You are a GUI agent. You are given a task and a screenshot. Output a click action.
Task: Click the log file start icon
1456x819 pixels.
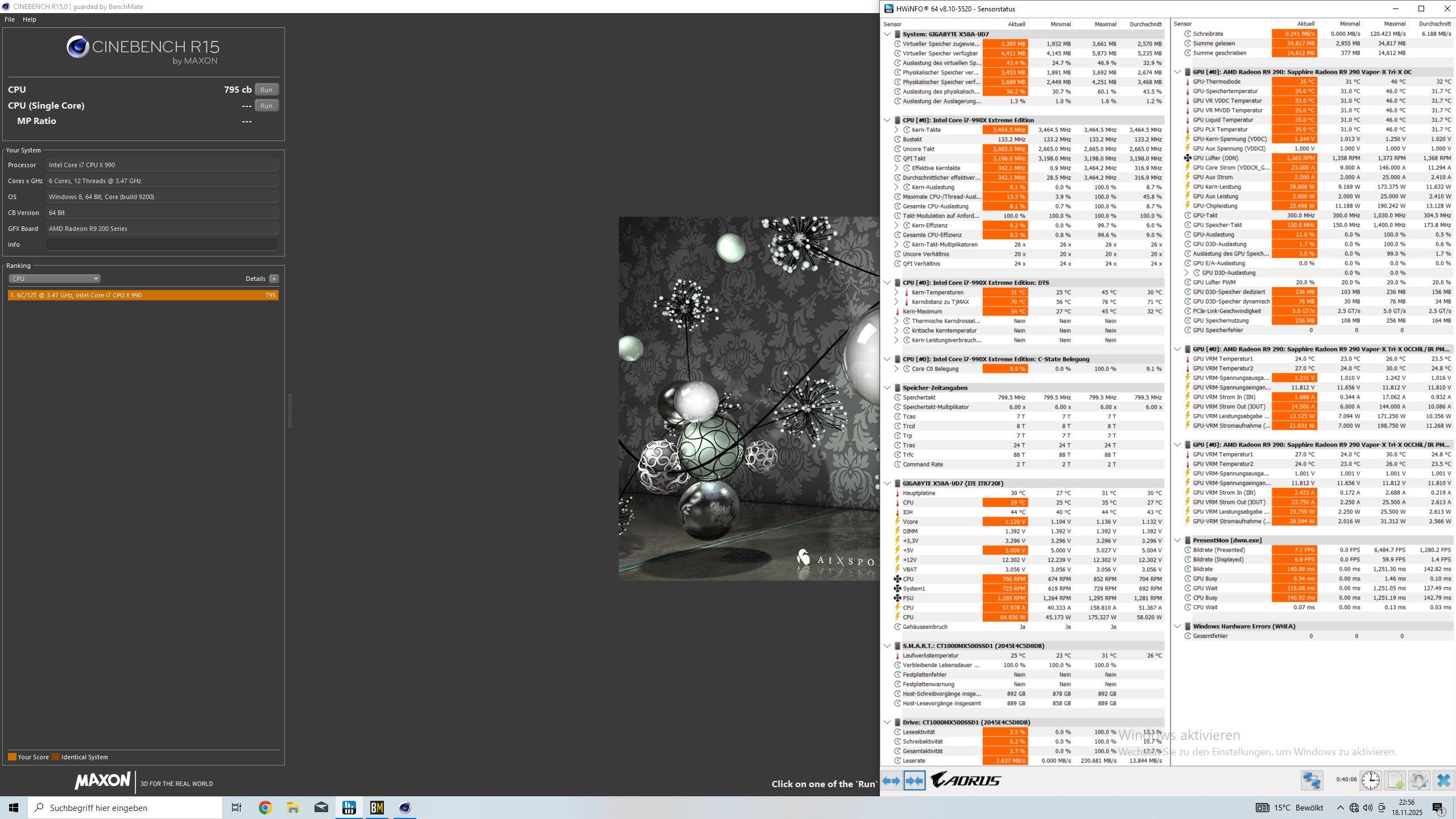point(1395,780)
